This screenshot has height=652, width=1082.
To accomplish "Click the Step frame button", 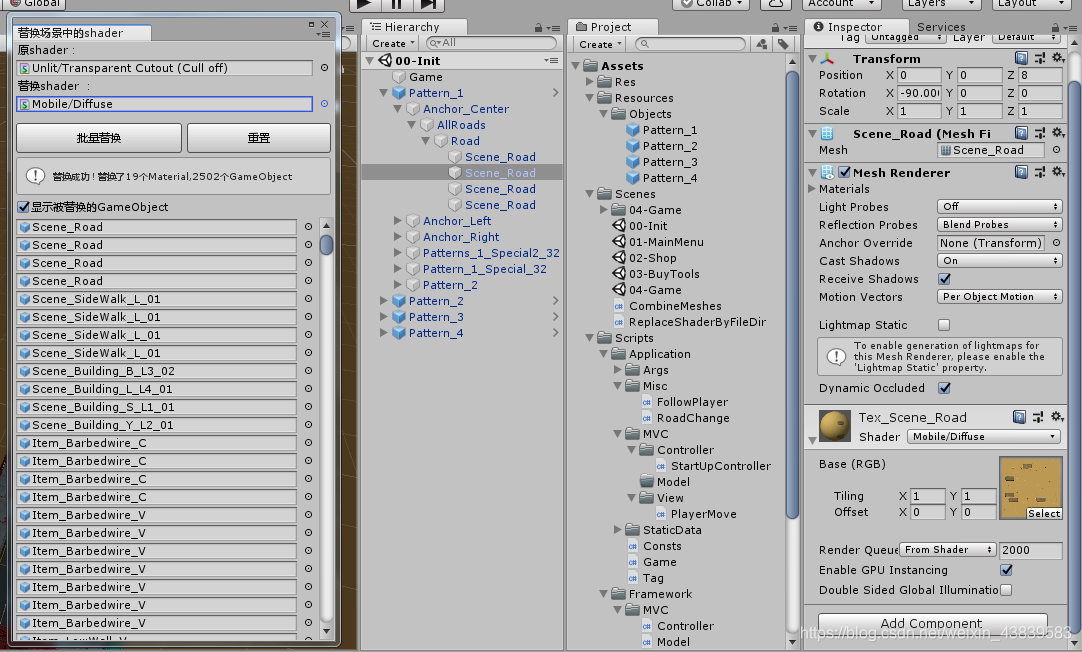I will pyautogui.click(x=429, y=4).
